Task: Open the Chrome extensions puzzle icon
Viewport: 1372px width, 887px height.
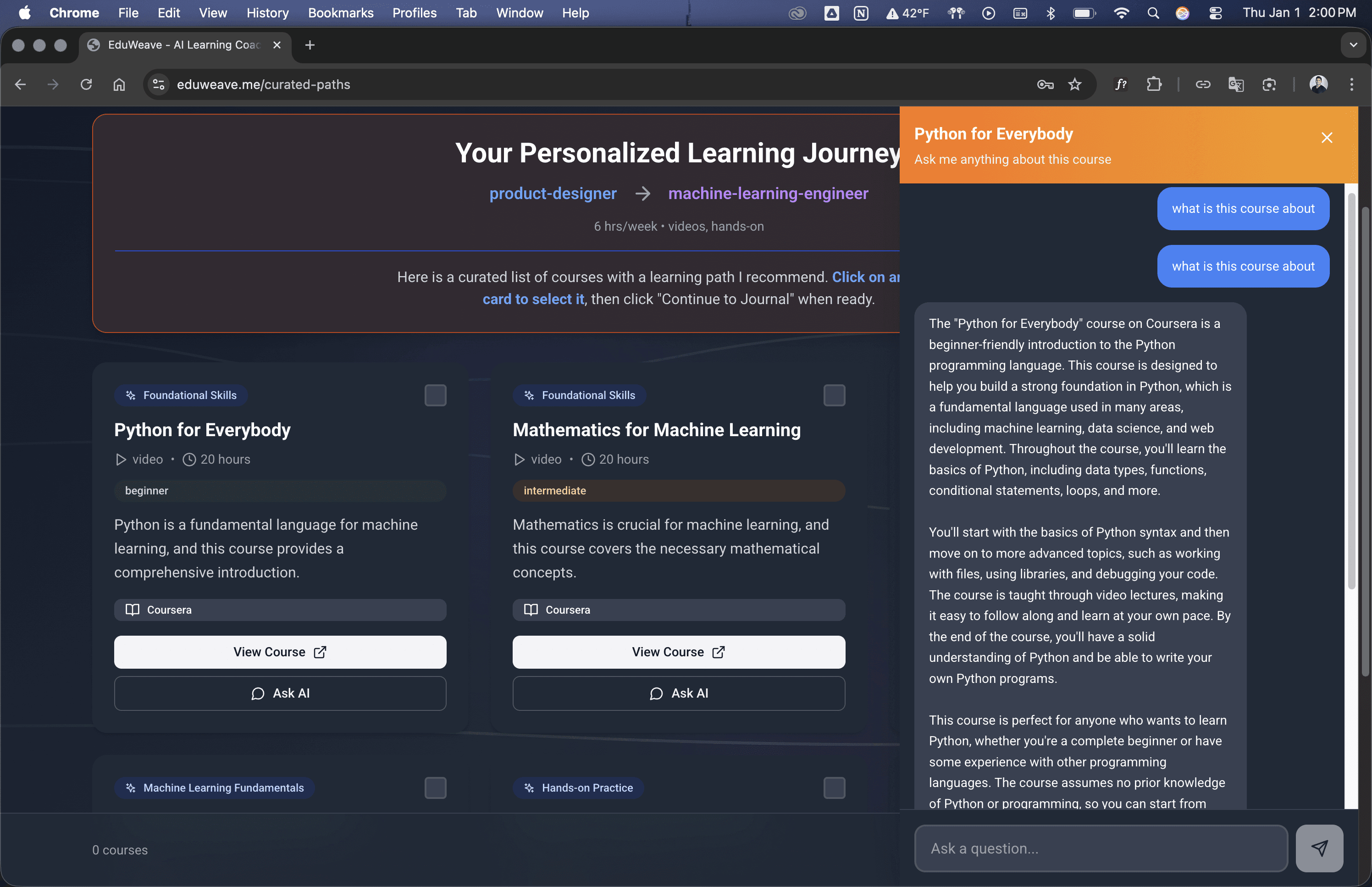Action: pyautogui.click(x=1153, y=85)
